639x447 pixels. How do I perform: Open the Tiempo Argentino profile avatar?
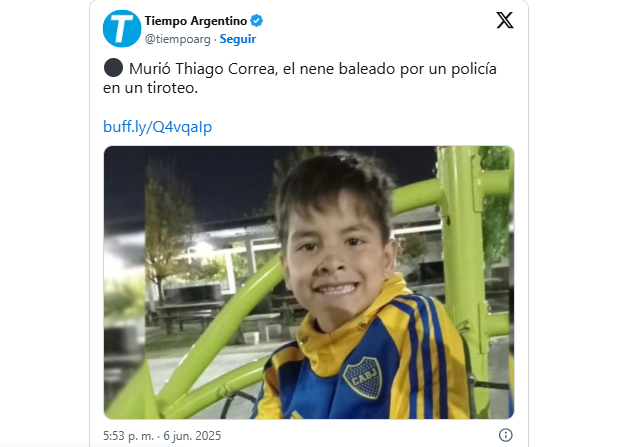(x=122, y=29)
